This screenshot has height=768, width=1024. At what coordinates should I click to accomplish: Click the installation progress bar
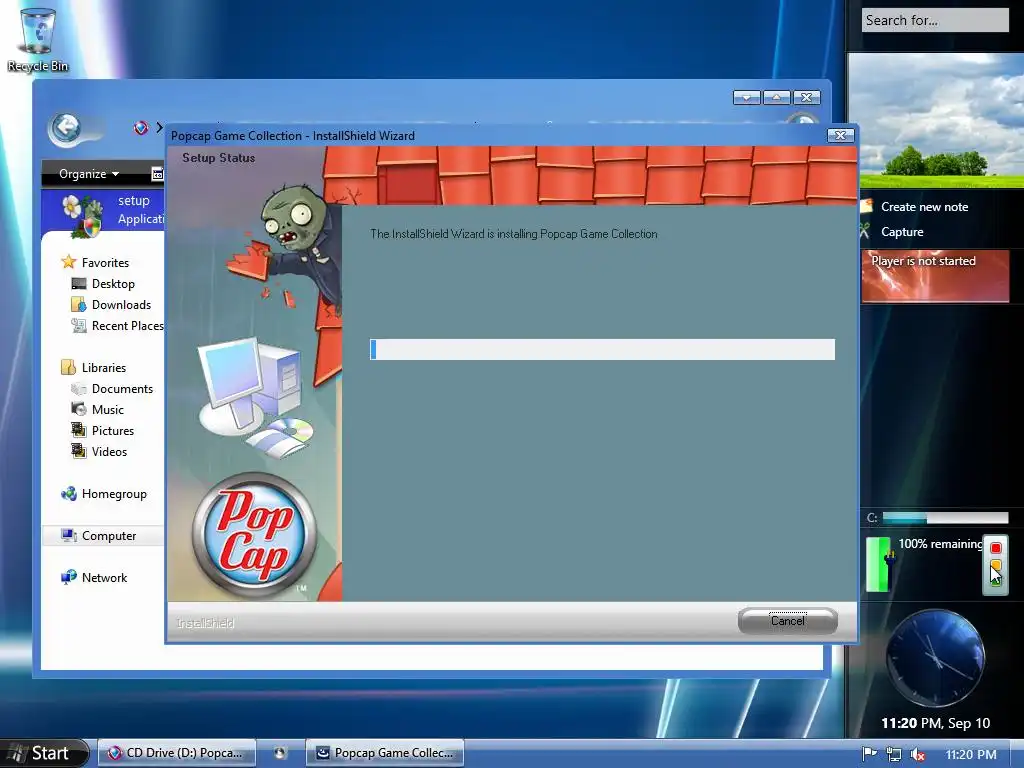pyautogui.click(x=602, y=349)
